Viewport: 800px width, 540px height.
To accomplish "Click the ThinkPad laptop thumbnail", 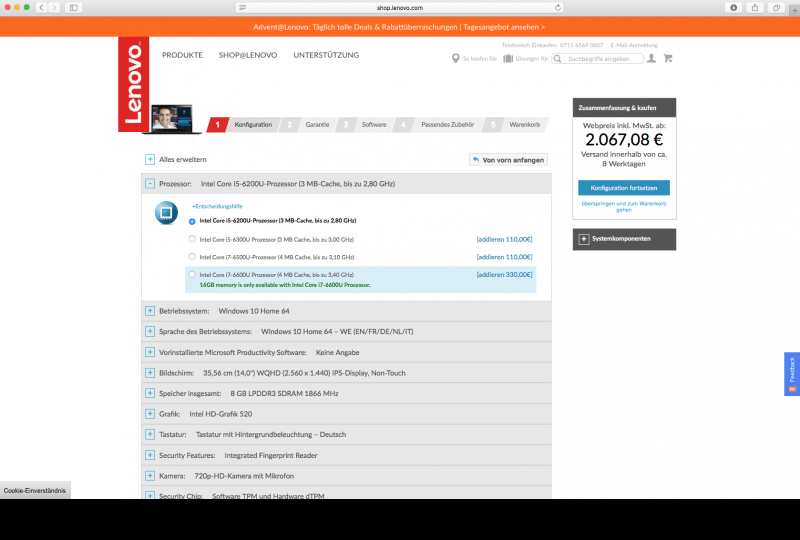I will 172,119.
